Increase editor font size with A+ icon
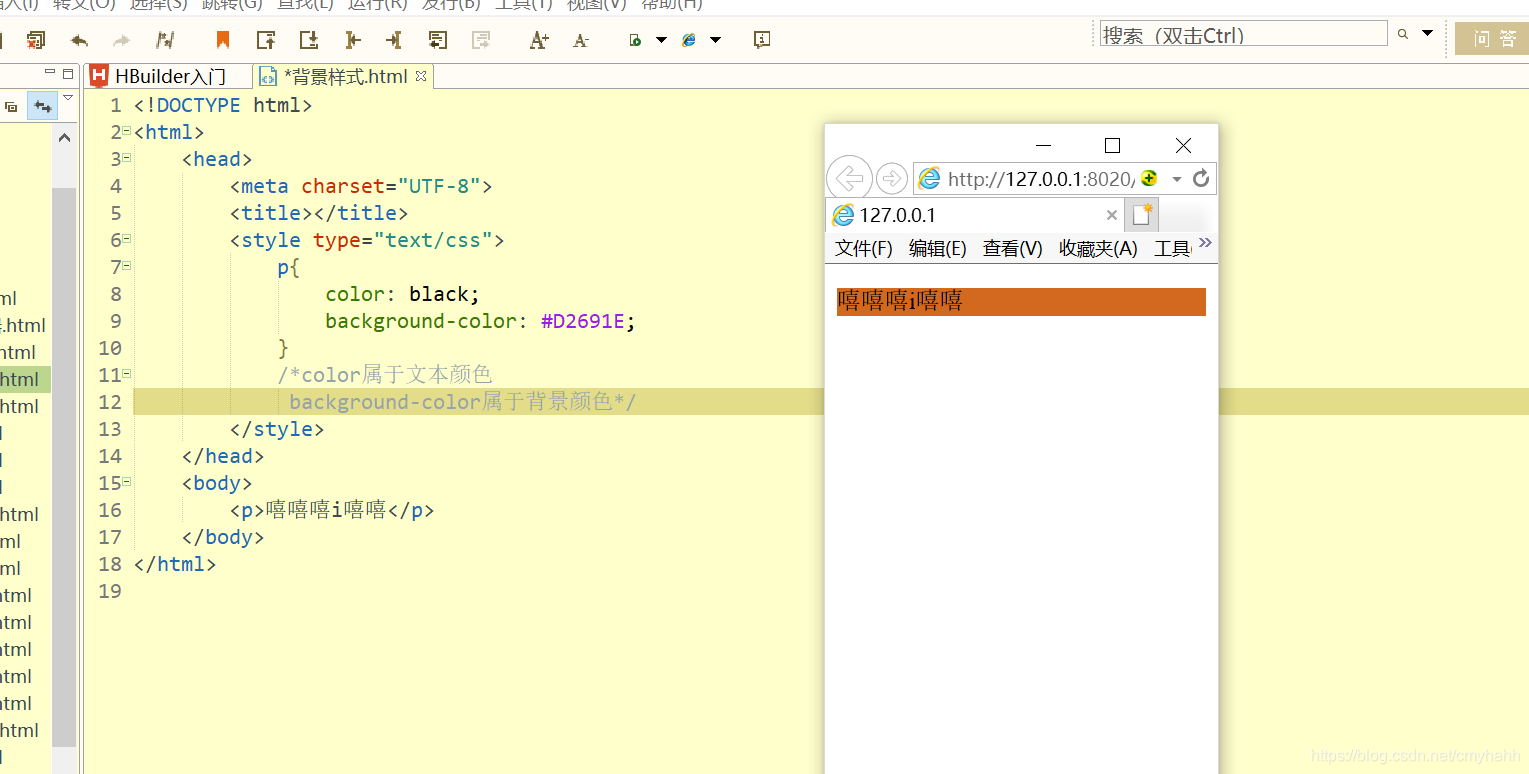Viewport: 1529px width, 774px height. coord(539,40)
